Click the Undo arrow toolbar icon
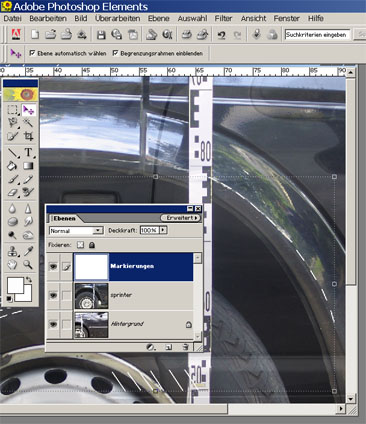This screenshot has height=424, width=366. [x=221, y=35]
